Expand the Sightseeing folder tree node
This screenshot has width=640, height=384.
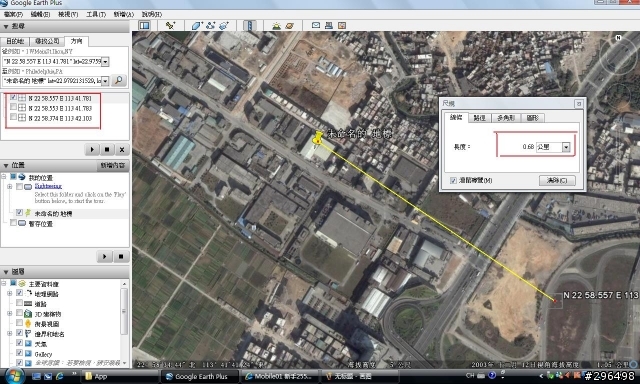click(9, 186)
